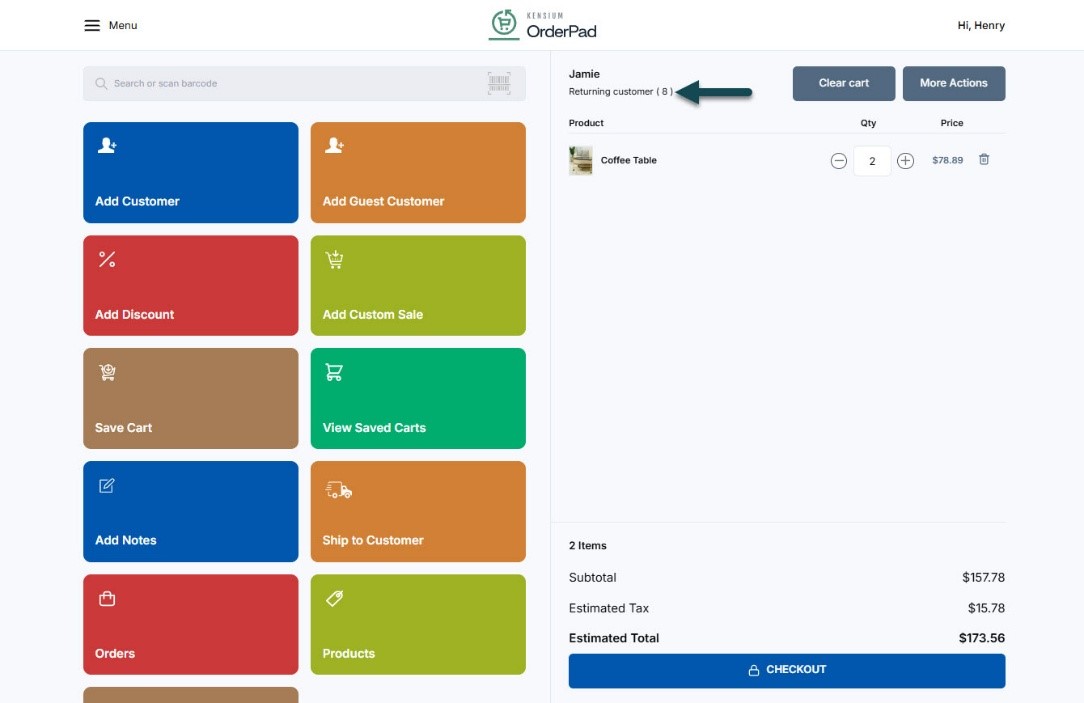Image resolution: width=1084 pixels, height=703 pixels.
Task: Click the percent icon on Add Discount
Action: 107,259
